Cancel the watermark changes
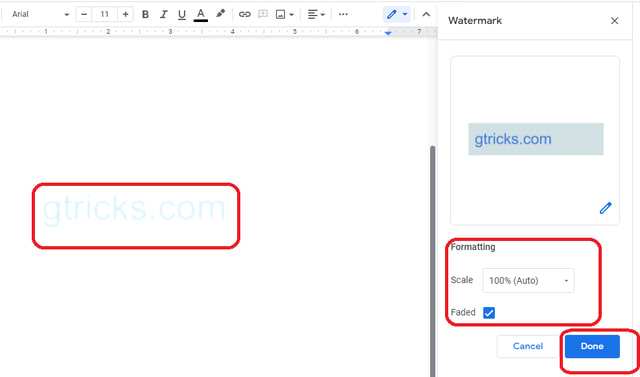640x377 pixels. (x=528, y=346)
